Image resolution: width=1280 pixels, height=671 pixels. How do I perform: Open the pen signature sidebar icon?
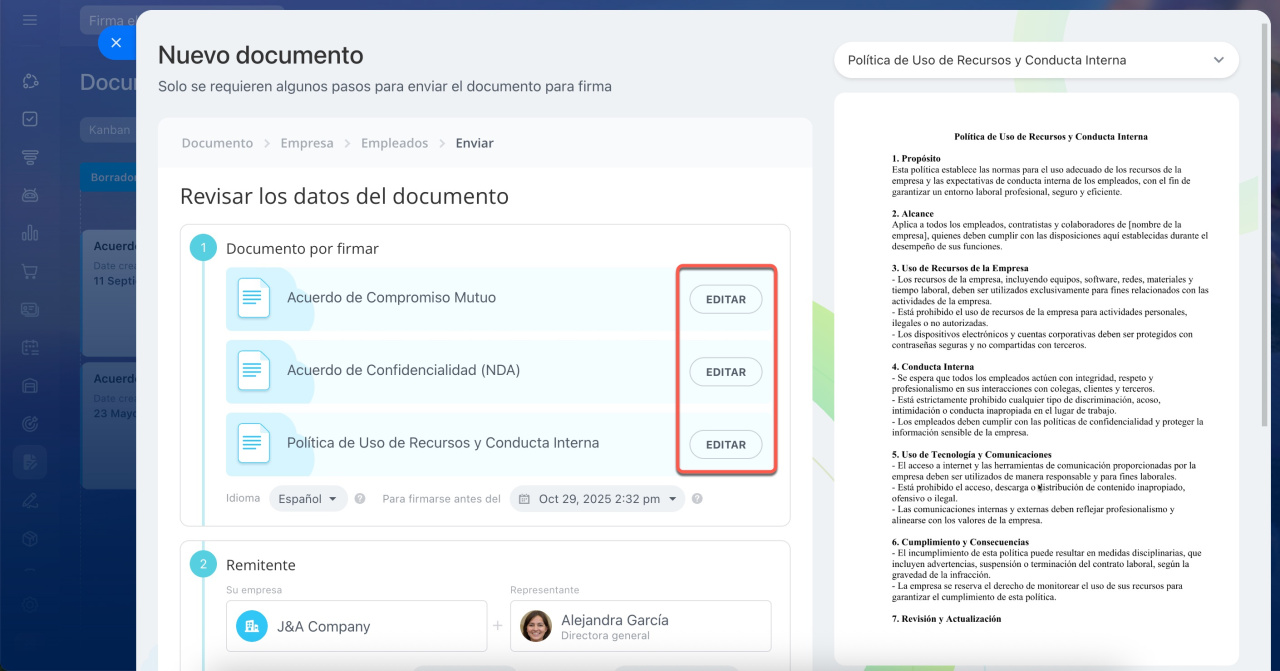point(30,499)
